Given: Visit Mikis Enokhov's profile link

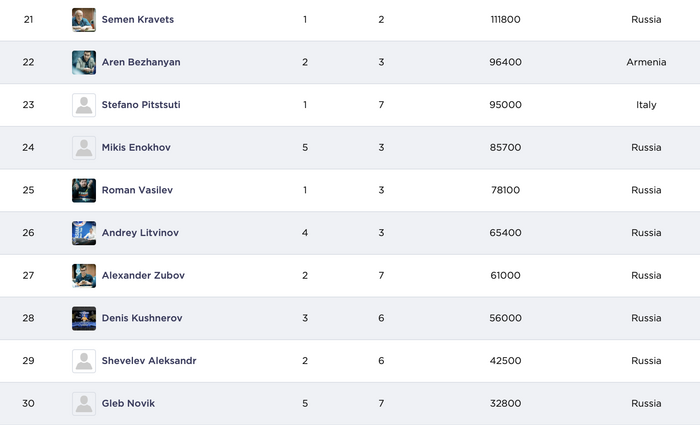Looking at the screenshot, I should pos(136,148).
